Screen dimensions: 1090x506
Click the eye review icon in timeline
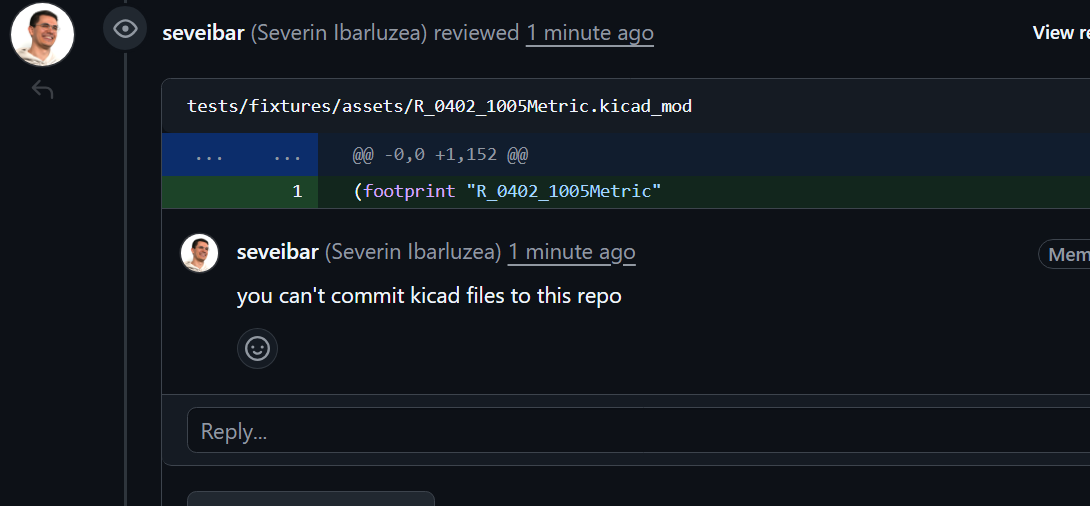[125, 29]
